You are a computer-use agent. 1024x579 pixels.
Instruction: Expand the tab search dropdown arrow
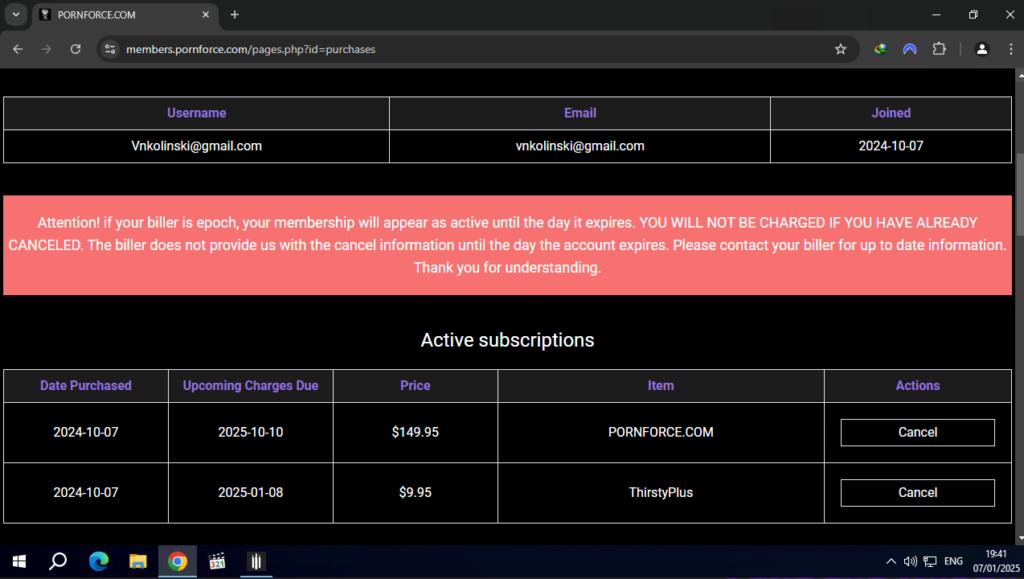[x=16, y=15]
